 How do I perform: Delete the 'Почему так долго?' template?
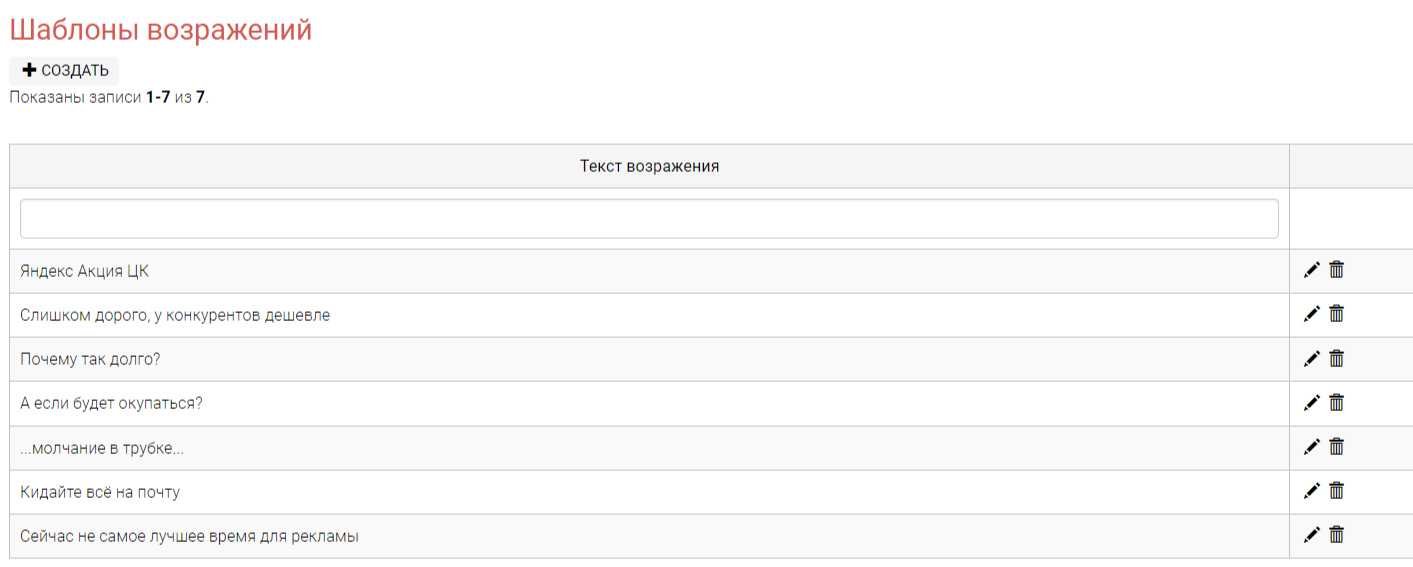pyautogui.click(x=1337, y=358)
